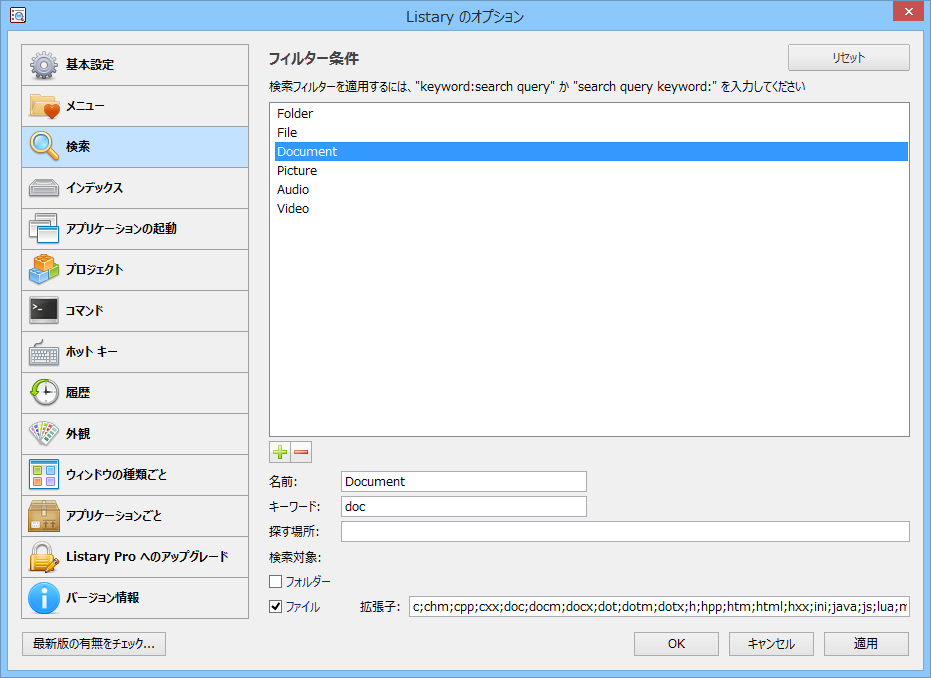This screenshot has height=678, width=931.
Task: Click the windows icon for アプリケーションの起動
Action: point(44,229)
